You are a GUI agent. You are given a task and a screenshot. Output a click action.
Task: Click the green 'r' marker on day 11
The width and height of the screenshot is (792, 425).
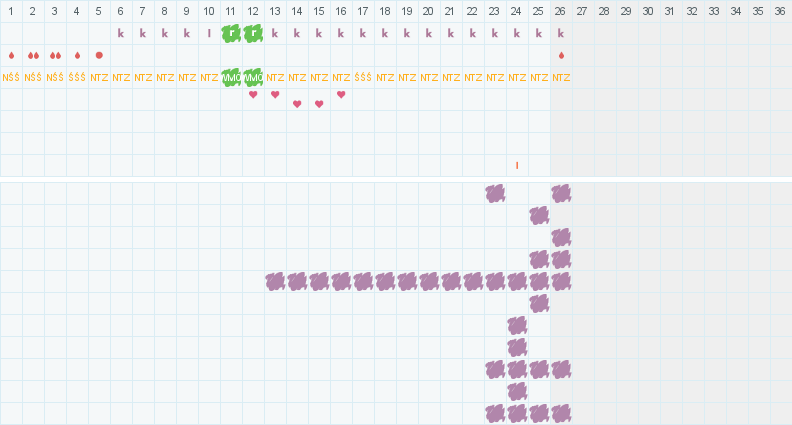(231, 33)
